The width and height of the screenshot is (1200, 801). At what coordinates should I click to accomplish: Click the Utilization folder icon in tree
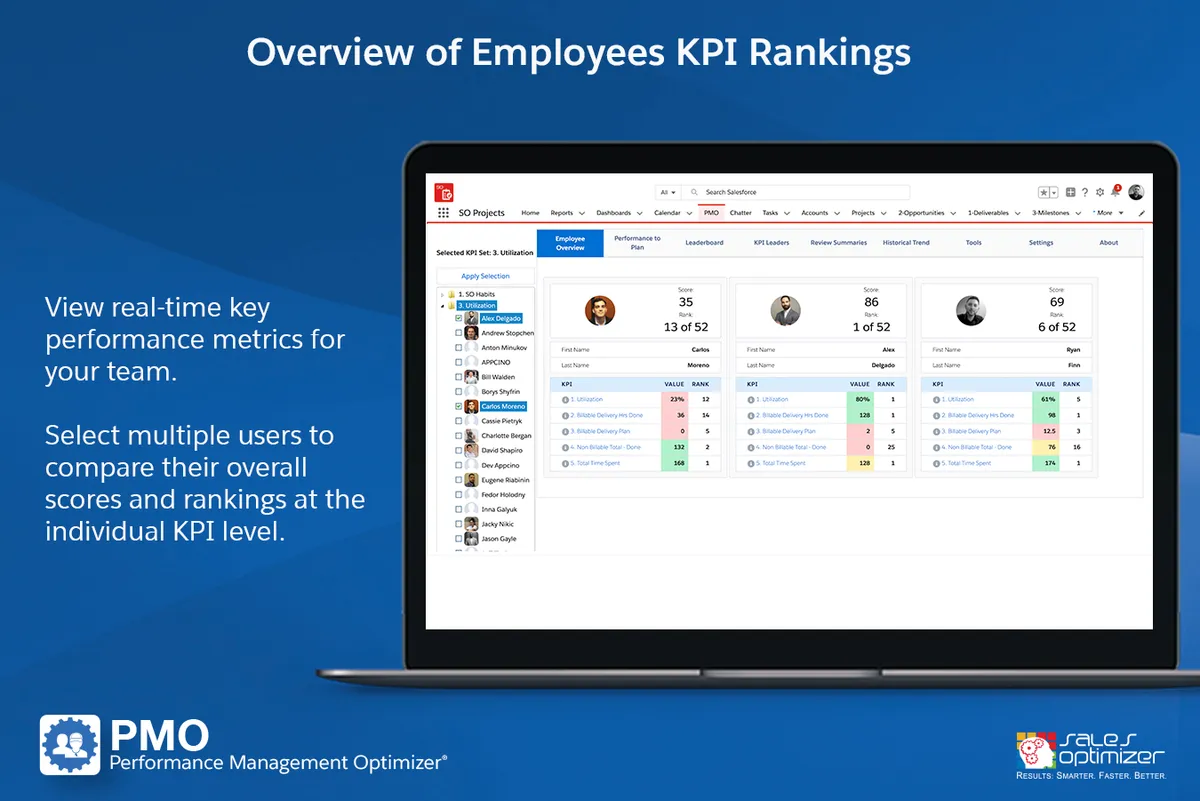click(x=452, y=305)
